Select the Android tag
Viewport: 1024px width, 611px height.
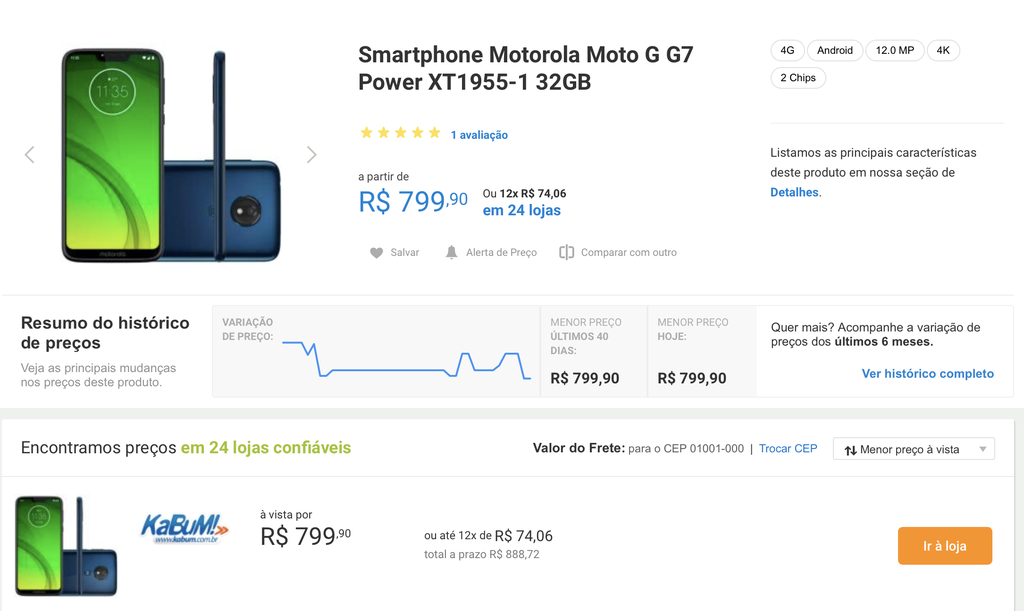(835, 50)
